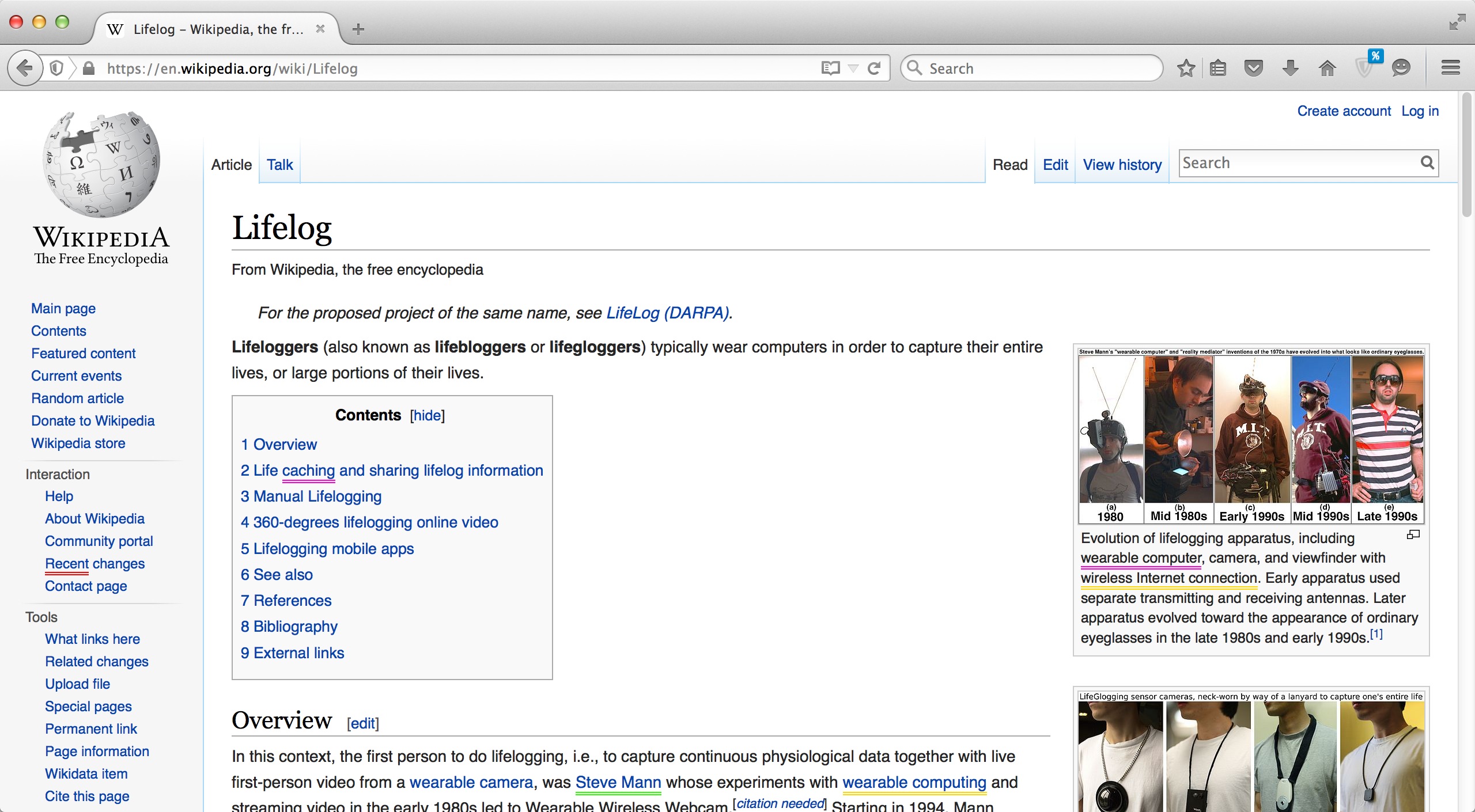Save page to Pocket icon
The image size is (1475, 812).
1254,69
